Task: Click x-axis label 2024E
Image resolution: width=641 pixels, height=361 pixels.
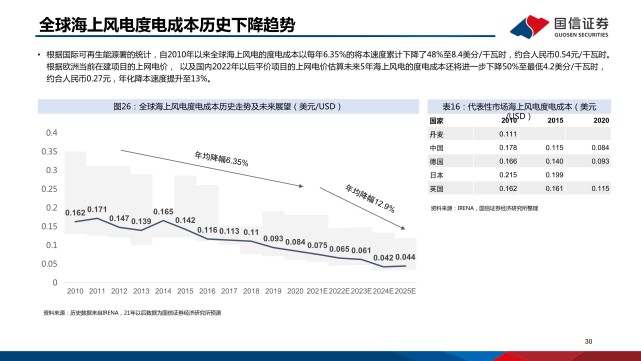Action: 383,291
